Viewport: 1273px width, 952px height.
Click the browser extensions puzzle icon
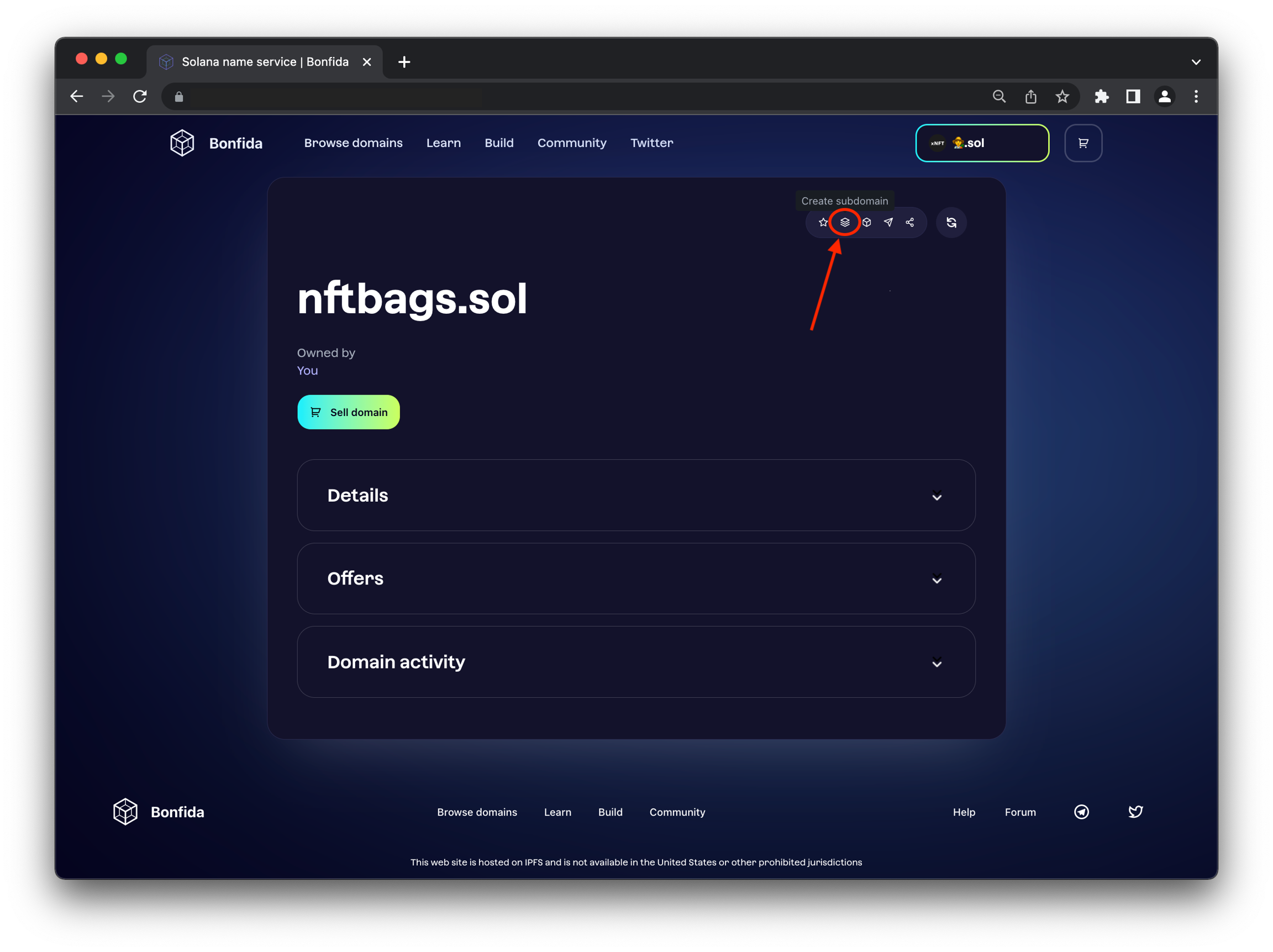click(x=1101, y=97)
